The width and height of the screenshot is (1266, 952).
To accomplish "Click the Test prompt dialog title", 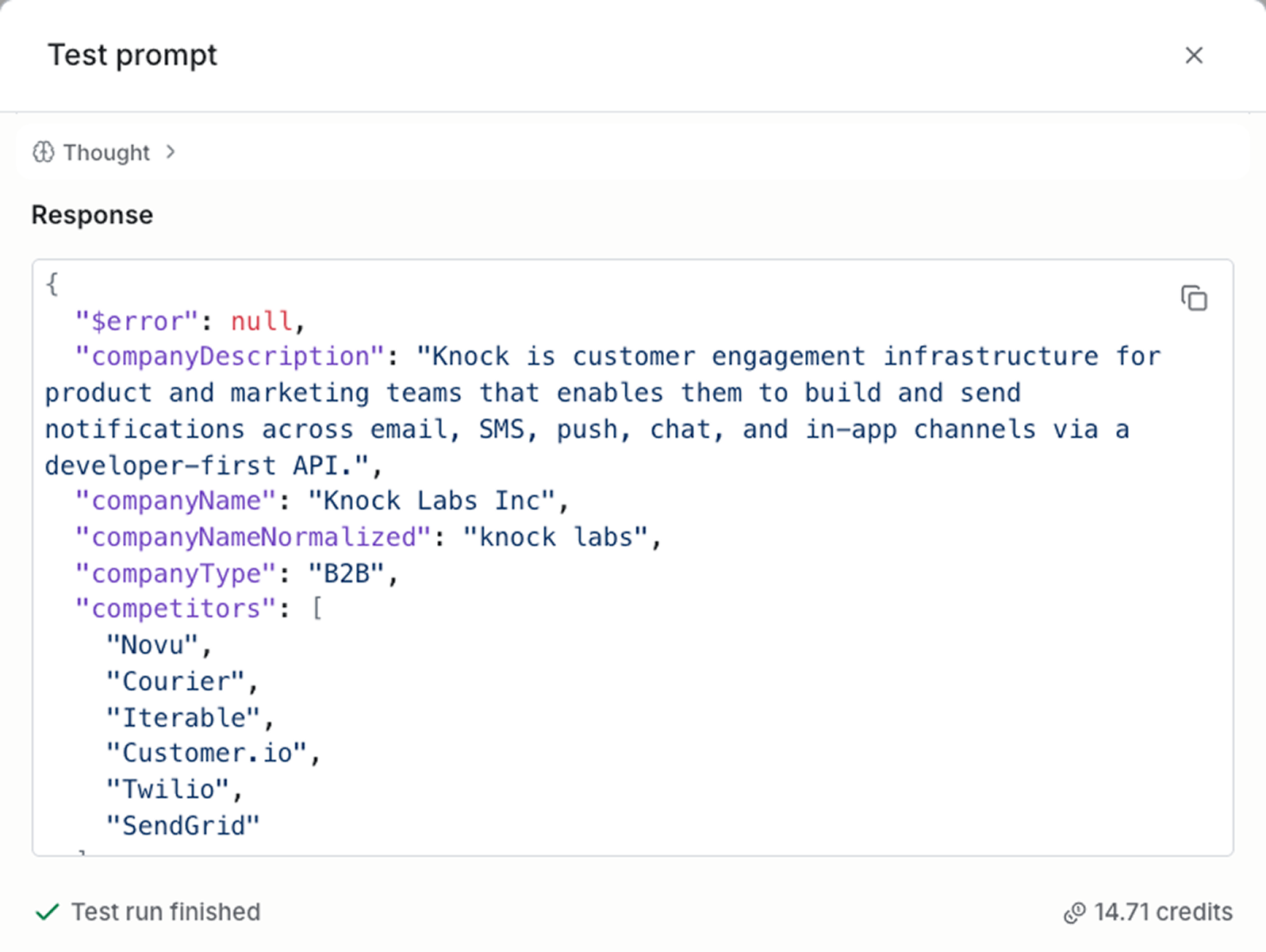I will coord(132,56).
